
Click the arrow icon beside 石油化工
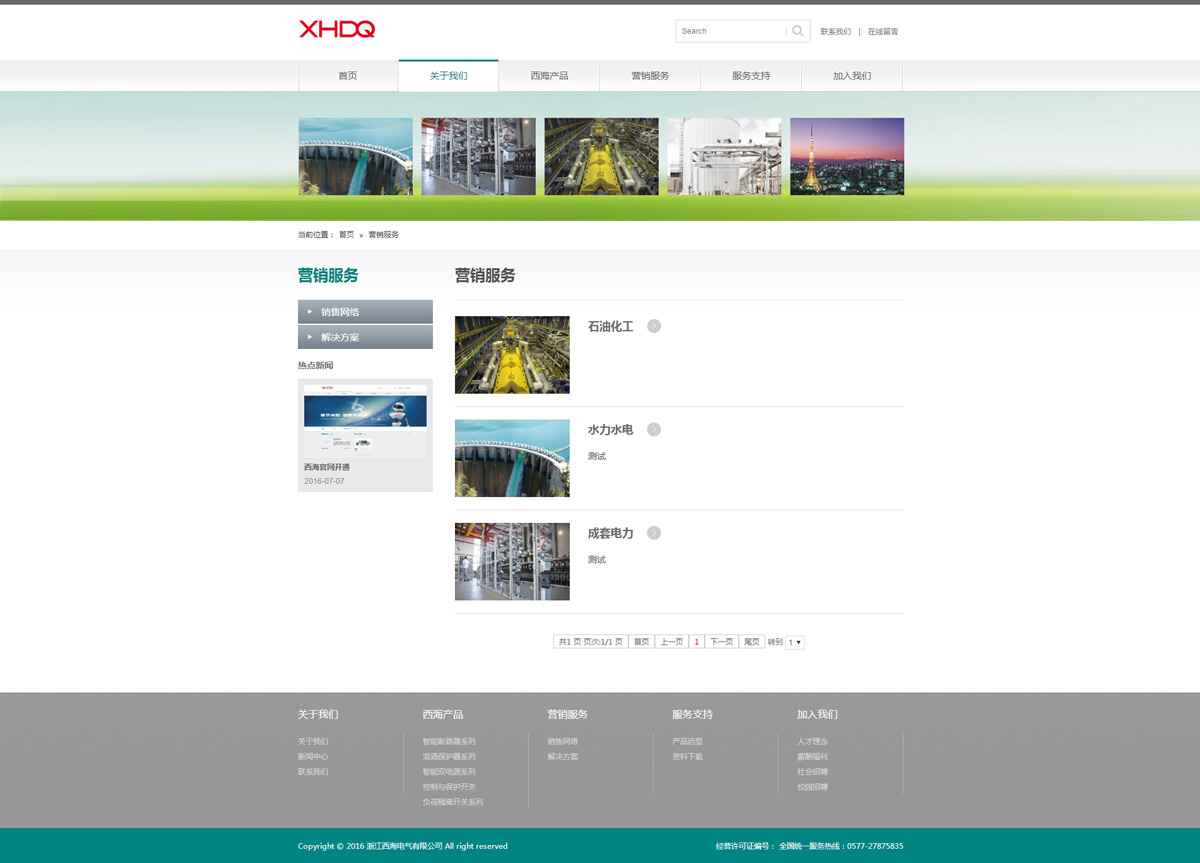coord(654,326)
